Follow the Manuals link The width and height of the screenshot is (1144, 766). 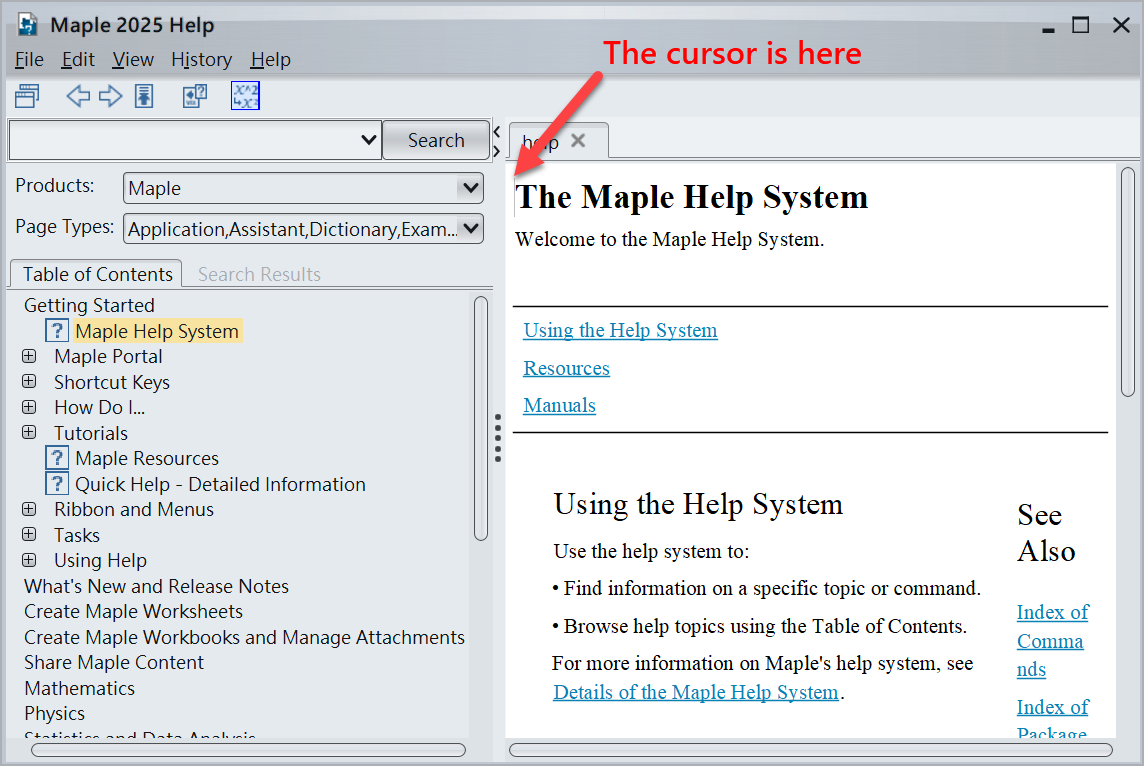click(x=559, y=406)
